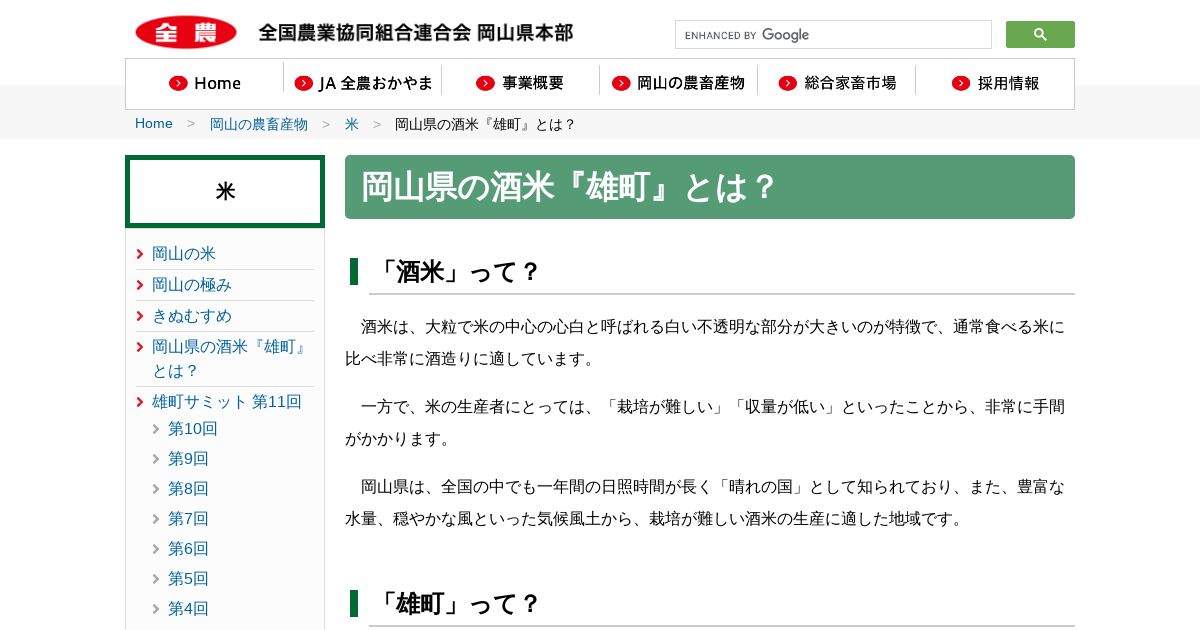Open 雄町サミット 第11回 sidebar link
Viewport: 1200px width, 630px height.
pyautogui.click(x=227, y=402)
